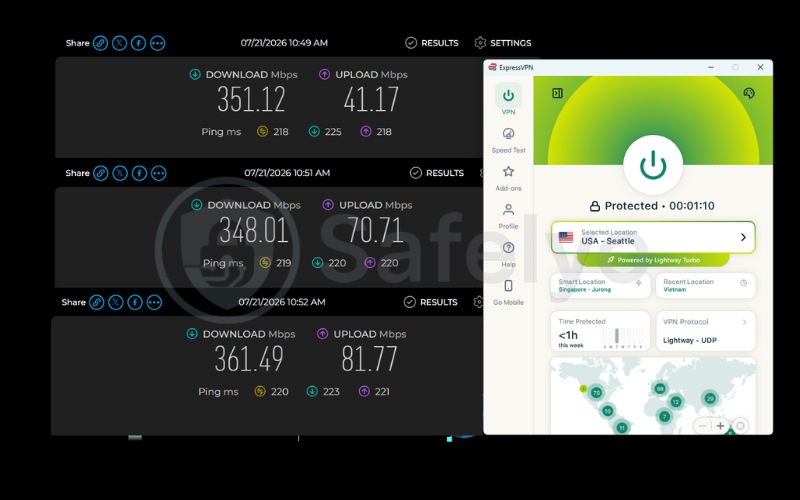The image size is (800, 500).
Task: Click the Powered by Lightway Turbo banner
Action: (653, 260)
